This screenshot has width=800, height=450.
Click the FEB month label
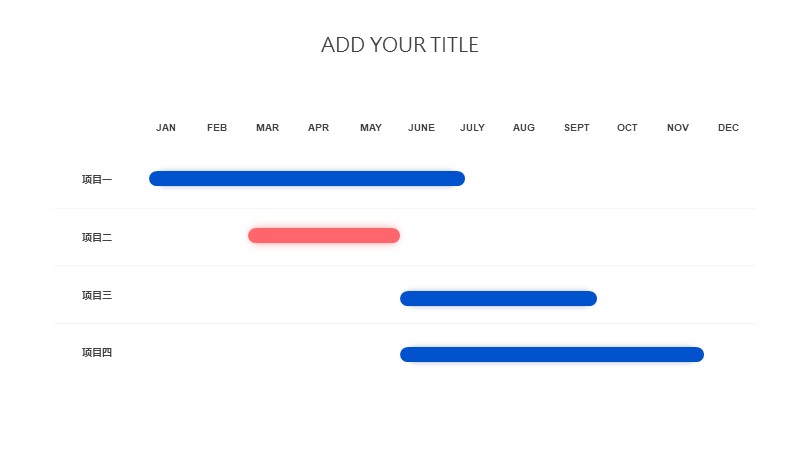pos(217,128)
